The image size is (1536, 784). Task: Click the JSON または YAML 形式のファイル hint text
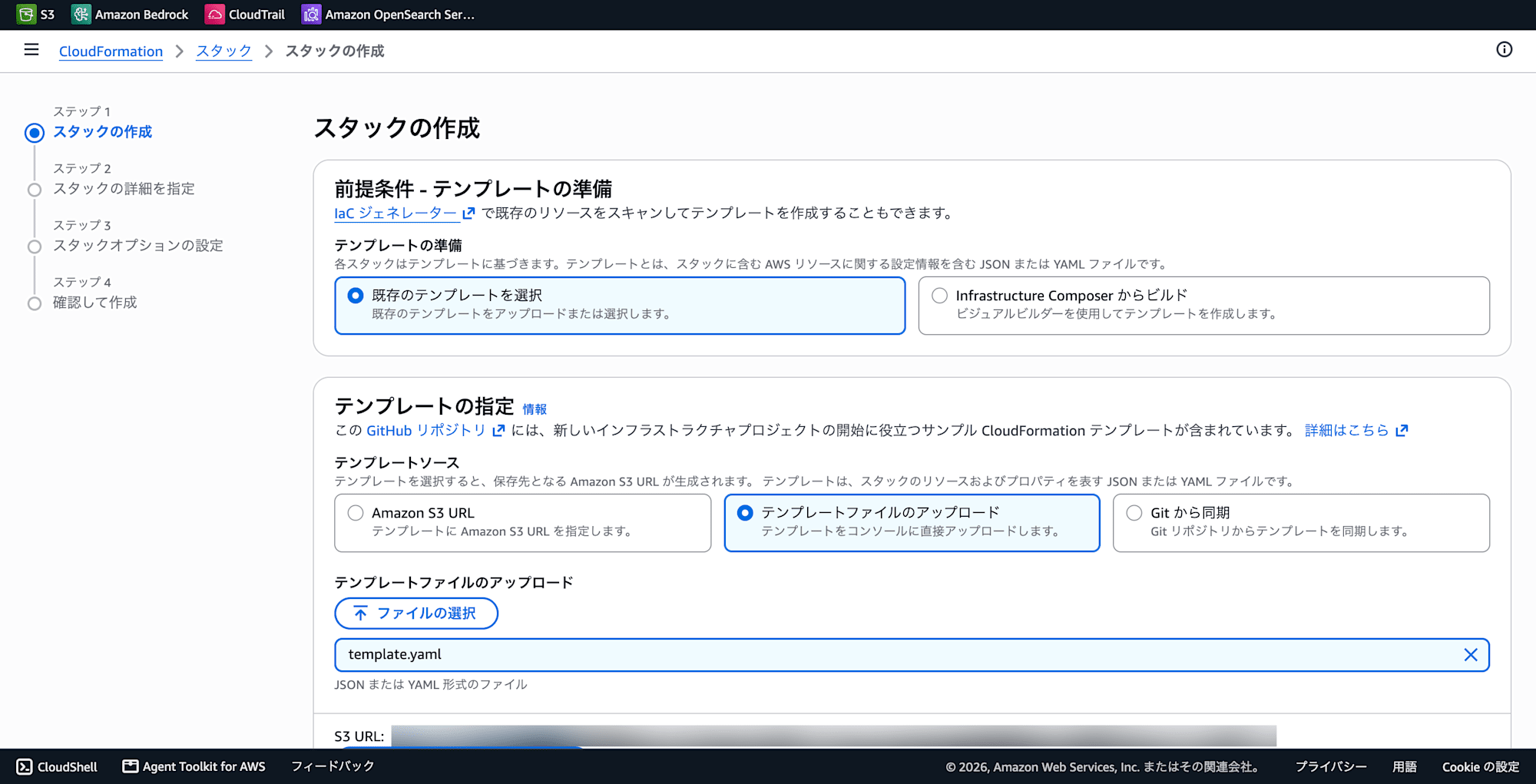click(431, 684)
